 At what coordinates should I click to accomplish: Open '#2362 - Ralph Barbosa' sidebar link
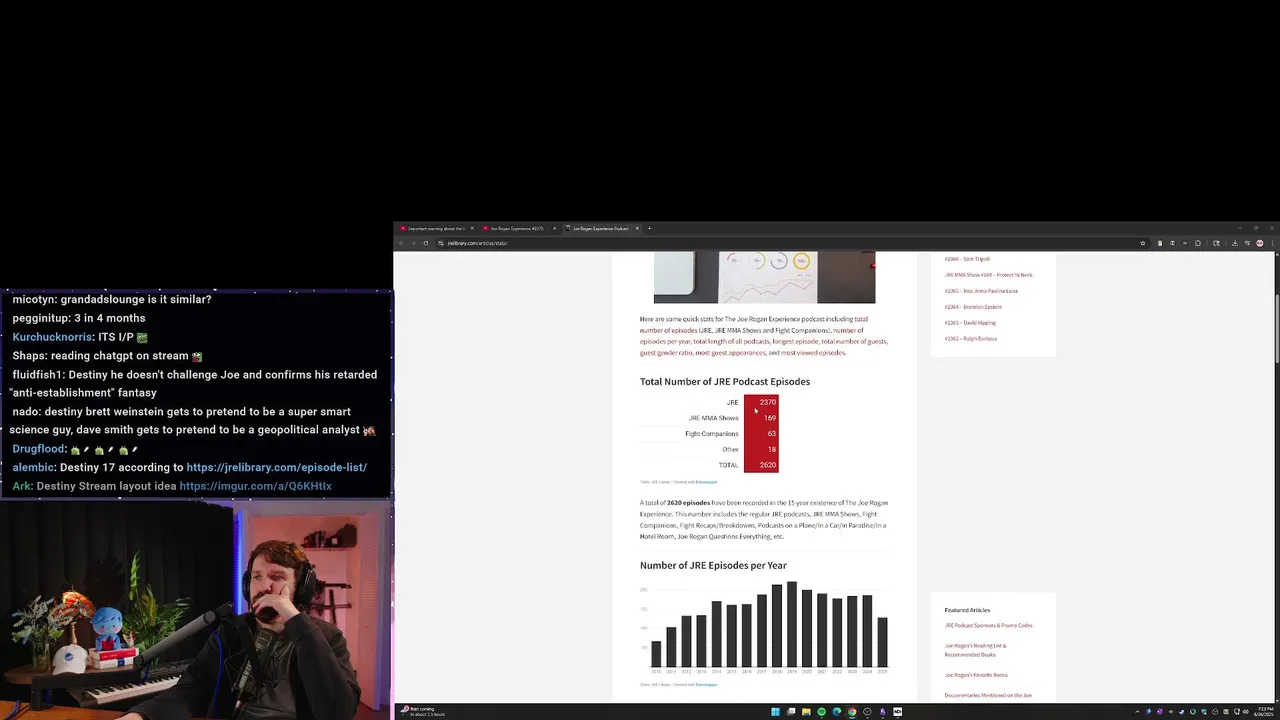(x=970, y=339)
